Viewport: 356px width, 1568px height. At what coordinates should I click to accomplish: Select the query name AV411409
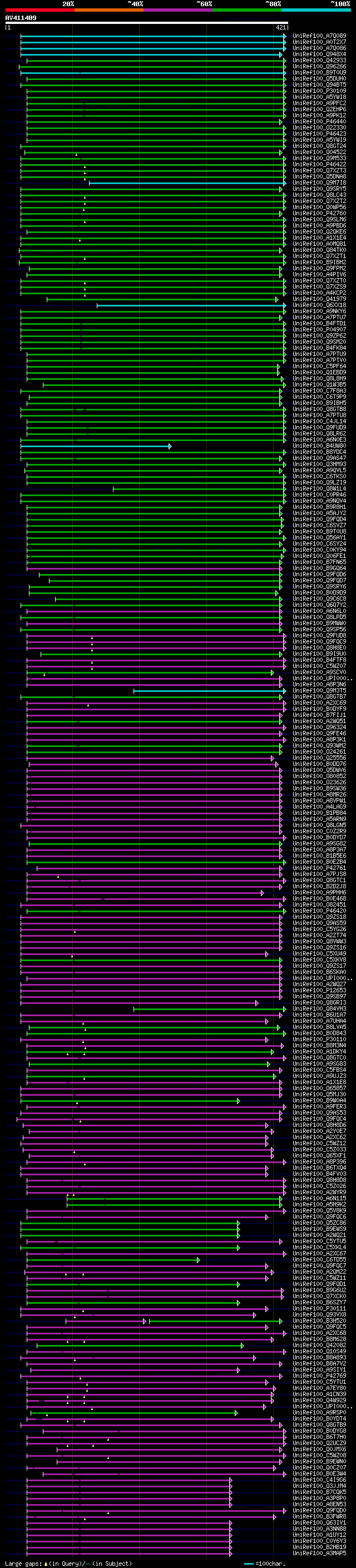tap(21, 18)
